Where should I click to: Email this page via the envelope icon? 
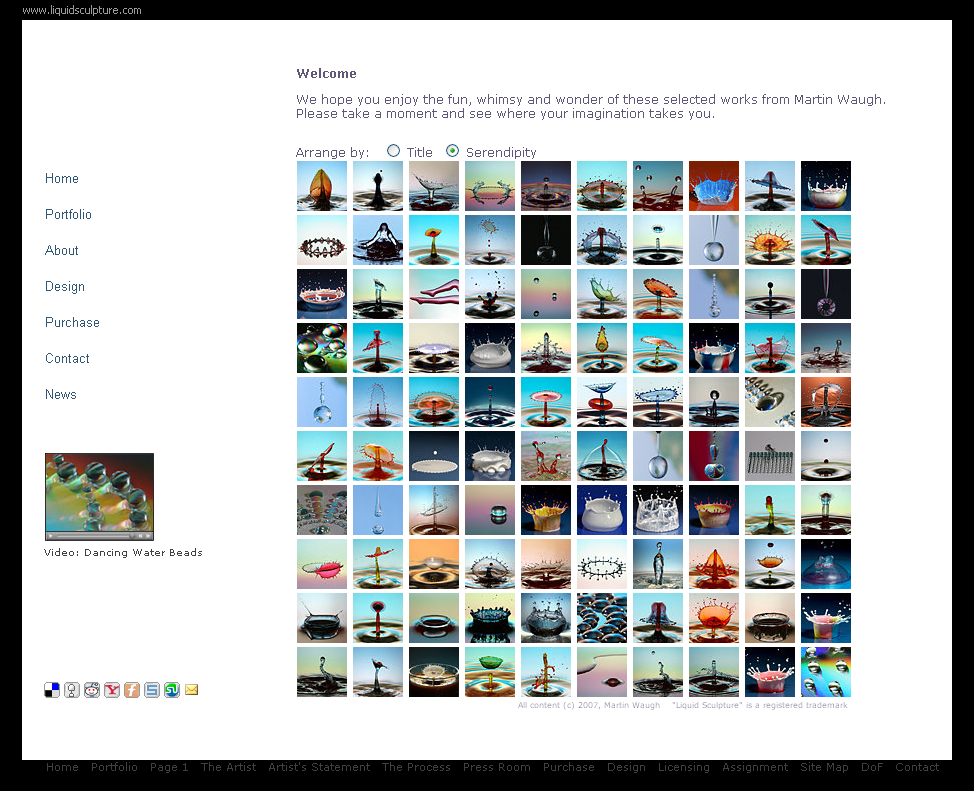191,690
